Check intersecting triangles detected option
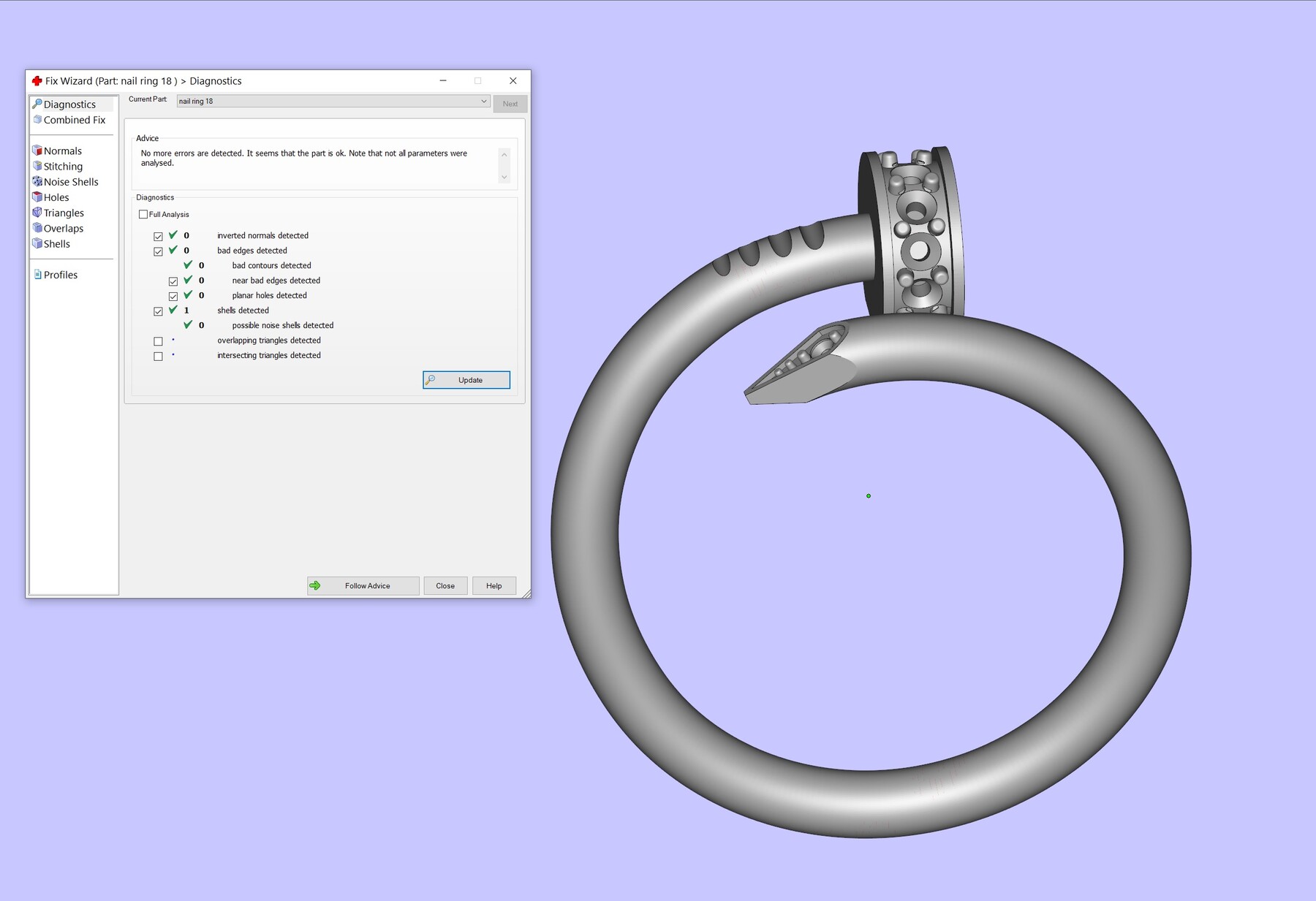This screenshot has width=1316, height=901. (158, 356)
